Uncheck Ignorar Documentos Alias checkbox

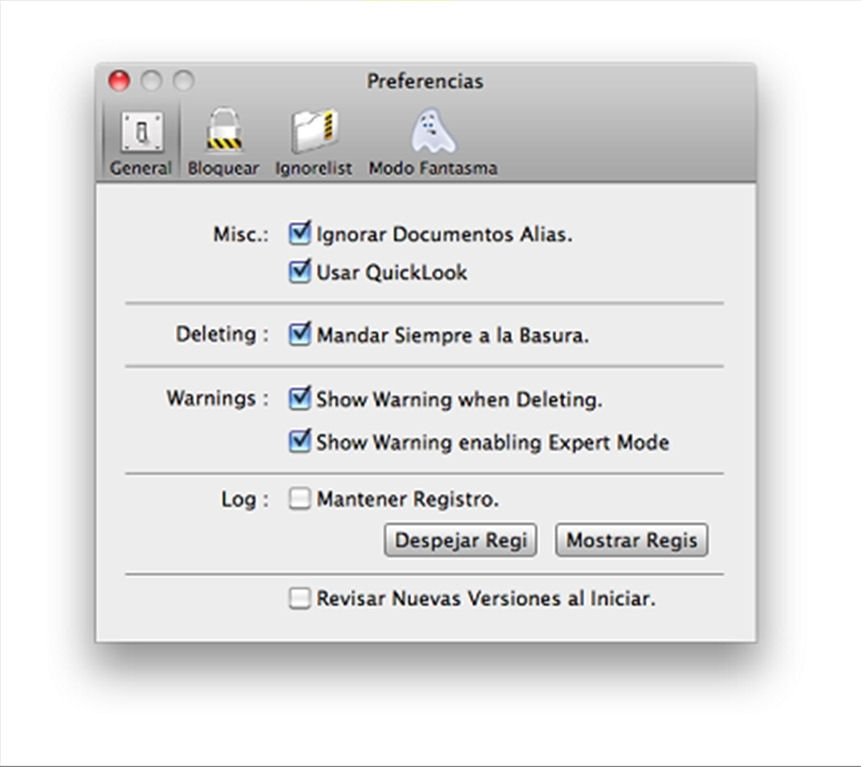(x=300, y=233)
